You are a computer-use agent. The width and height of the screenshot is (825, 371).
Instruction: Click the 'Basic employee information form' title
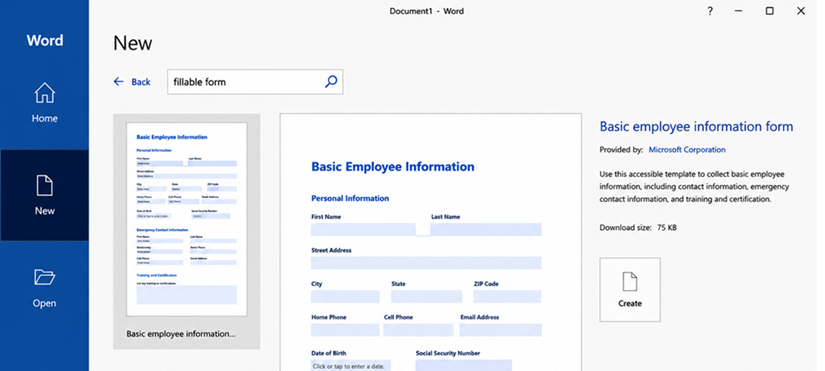[696, 126]
